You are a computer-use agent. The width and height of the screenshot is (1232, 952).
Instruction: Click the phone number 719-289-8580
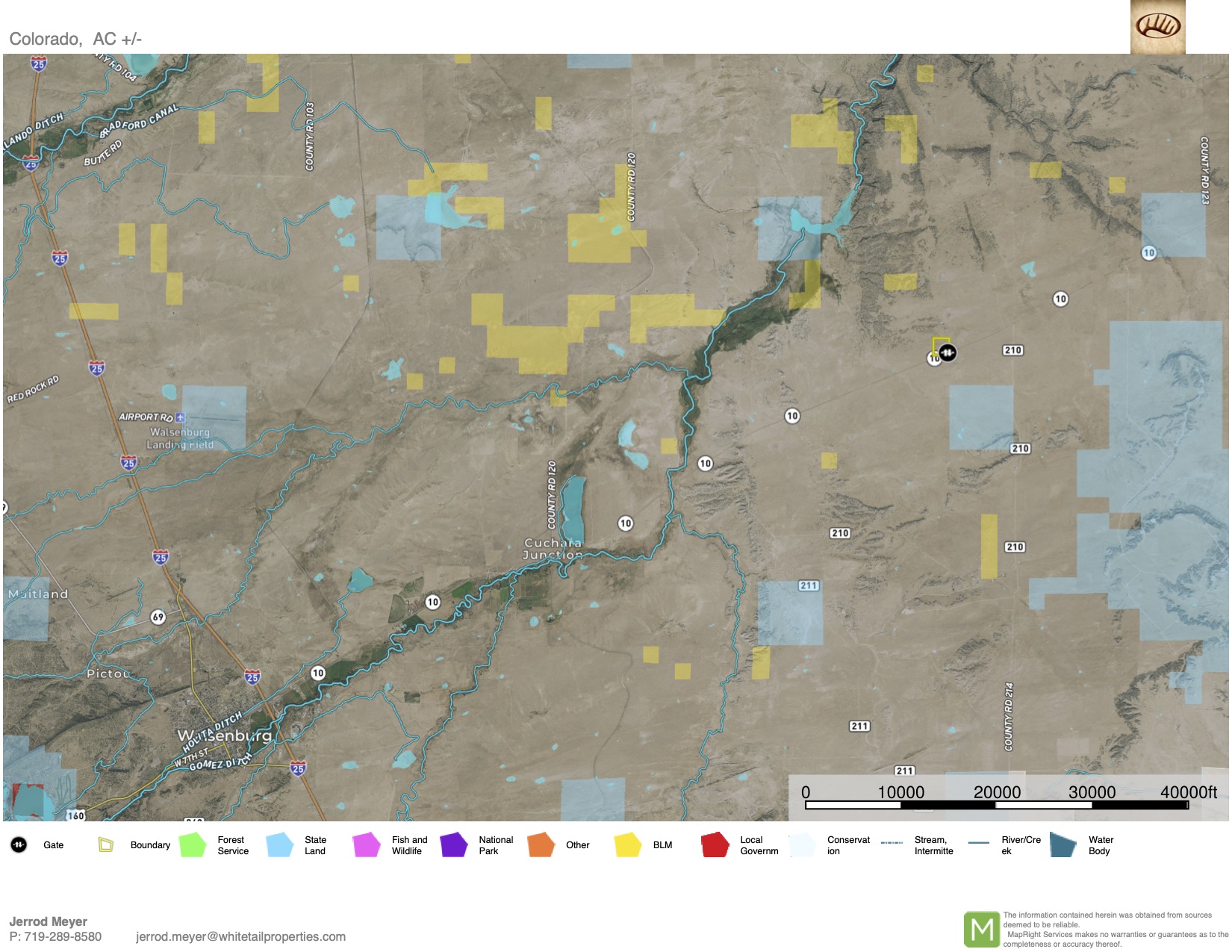click(63, 936)
